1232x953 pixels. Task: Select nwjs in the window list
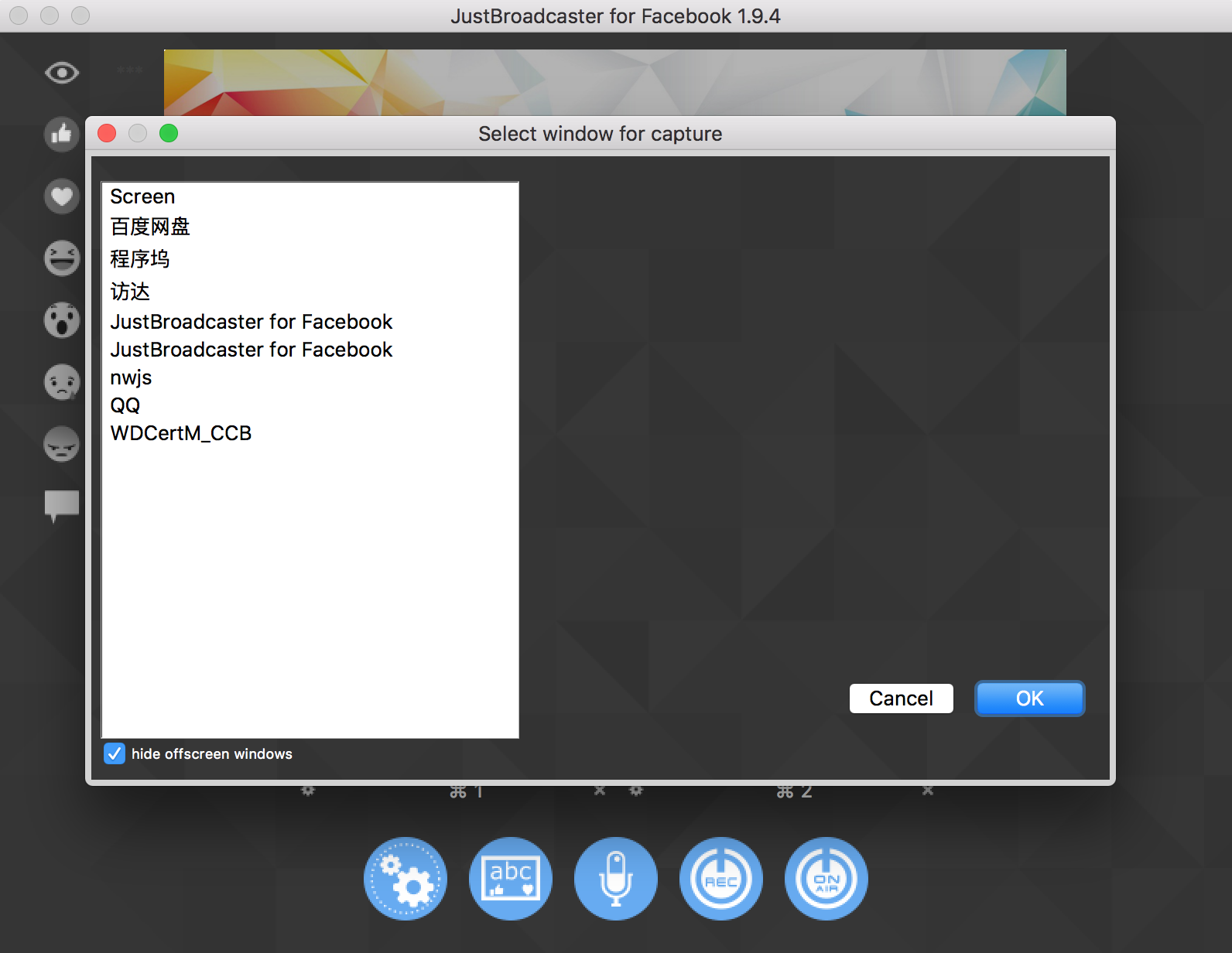(x=310, y=377)
